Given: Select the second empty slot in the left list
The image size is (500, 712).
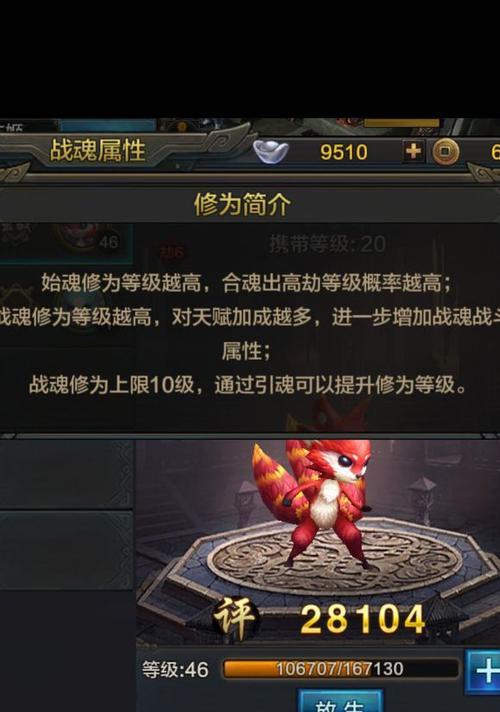Looking at the screenshot, I should tap(66, 550).
